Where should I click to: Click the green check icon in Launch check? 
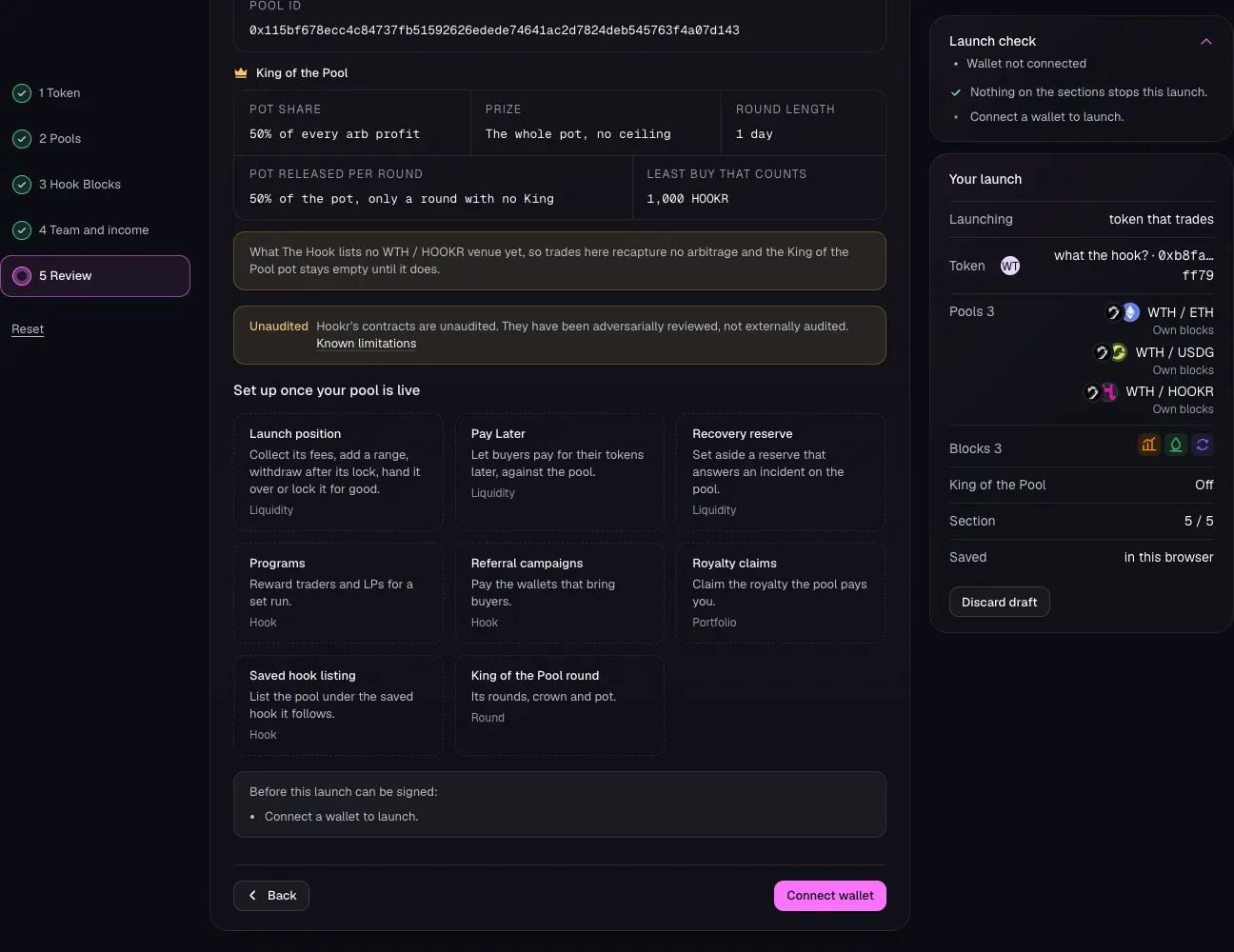coord(956,92)
